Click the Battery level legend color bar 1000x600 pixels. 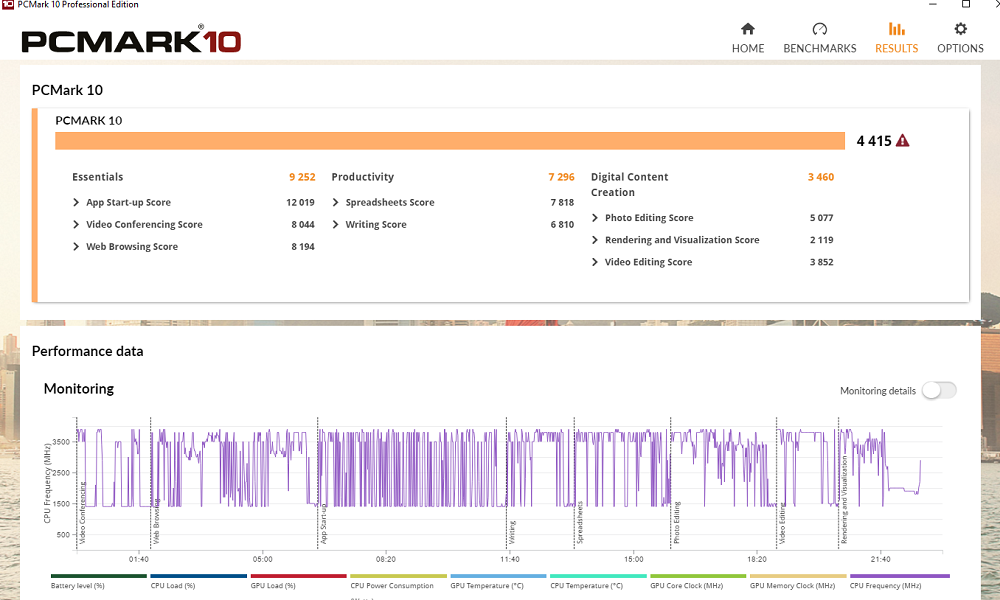(99, 576)
